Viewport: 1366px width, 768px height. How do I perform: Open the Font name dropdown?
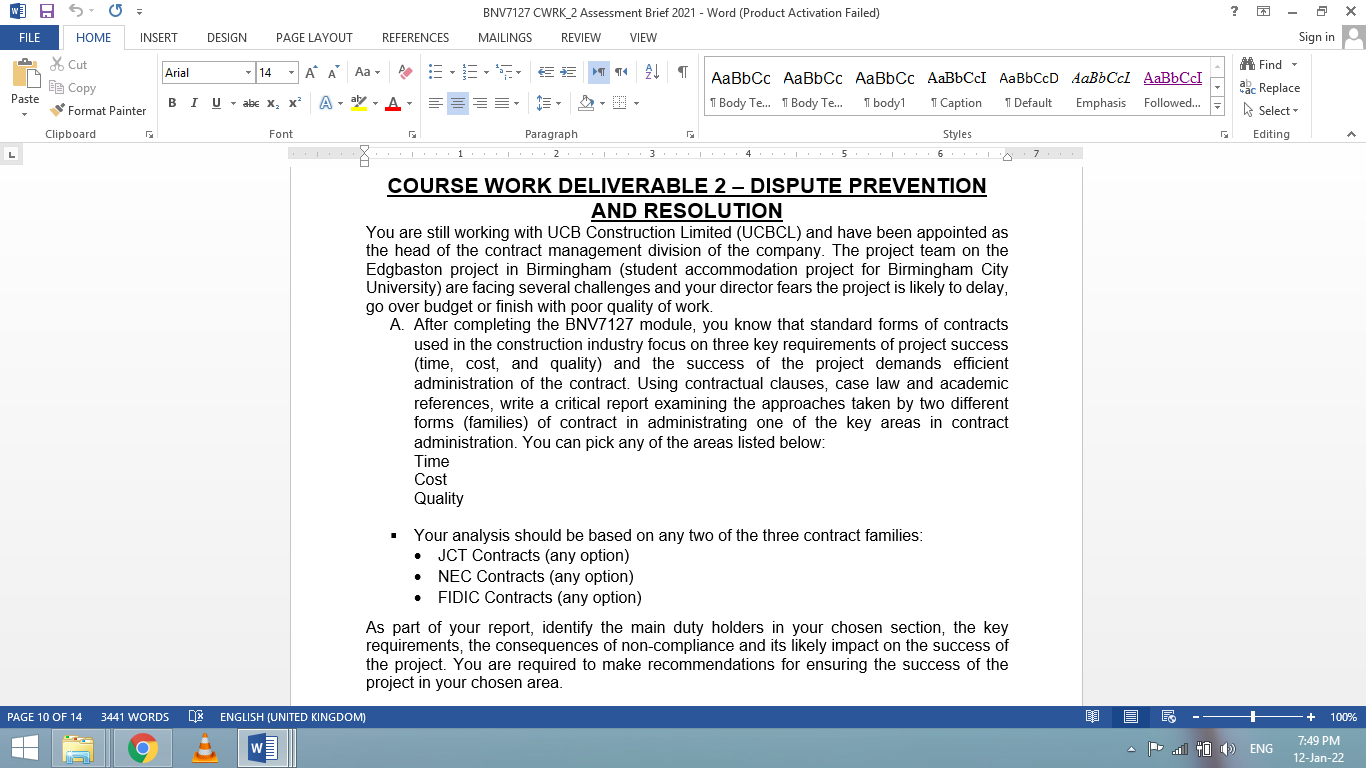click(249, 73)
